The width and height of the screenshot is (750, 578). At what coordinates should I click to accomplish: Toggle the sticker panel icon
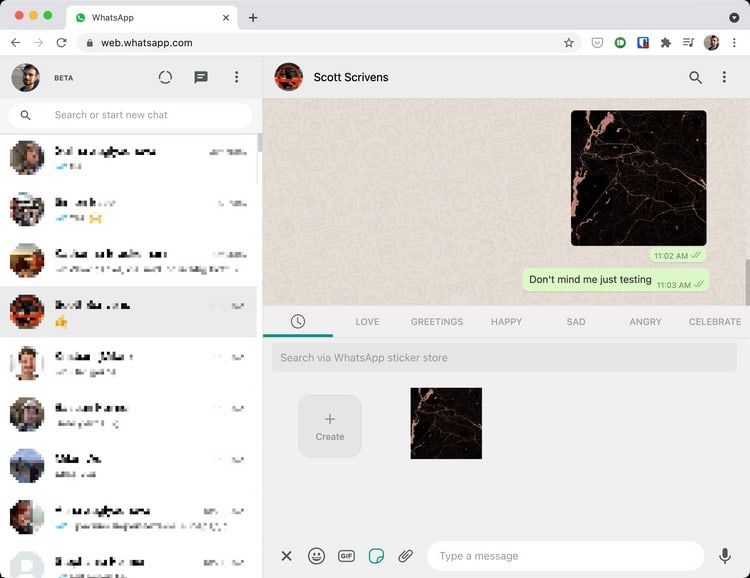tap(376, 556)
